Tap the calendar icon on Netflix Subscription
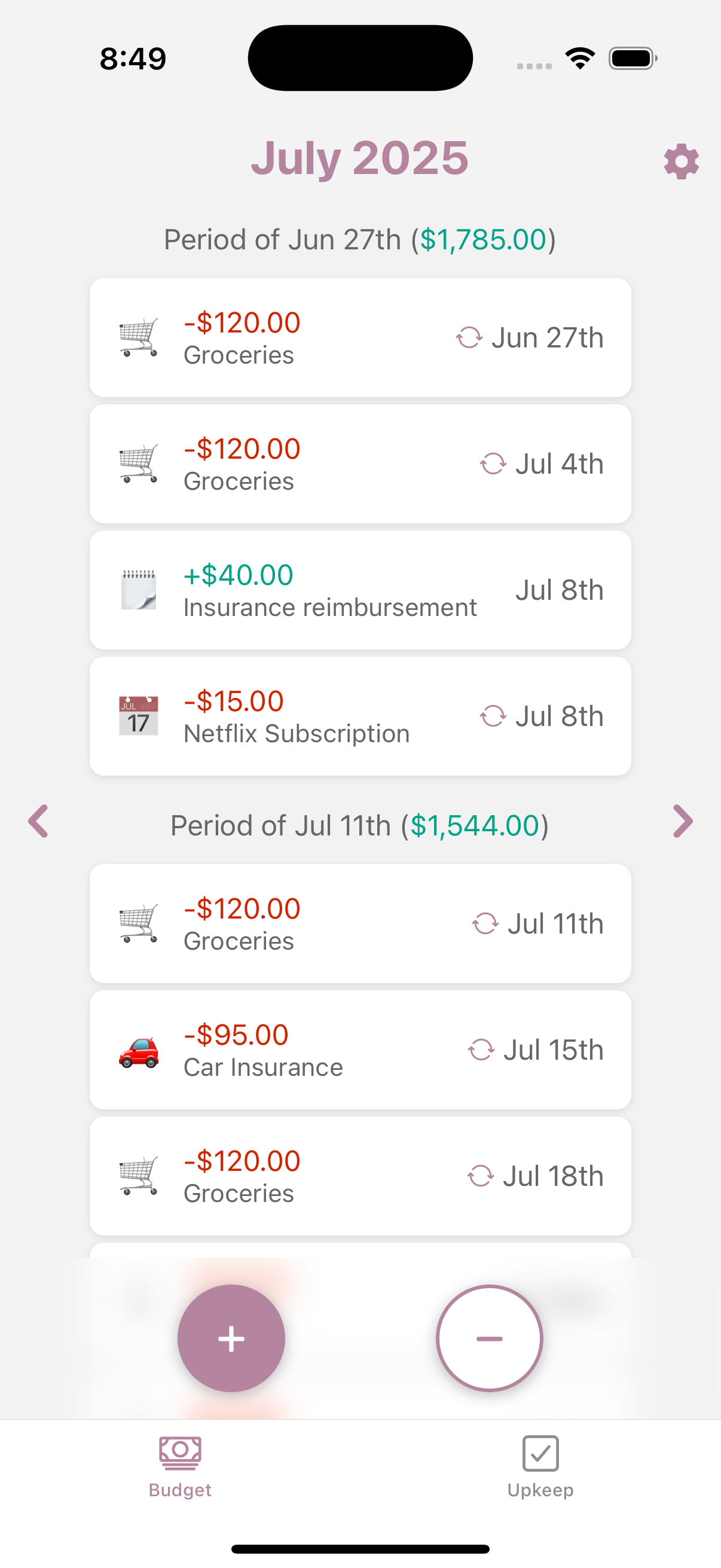Viewport: 721px width, 1568px height. pos(139,716)
